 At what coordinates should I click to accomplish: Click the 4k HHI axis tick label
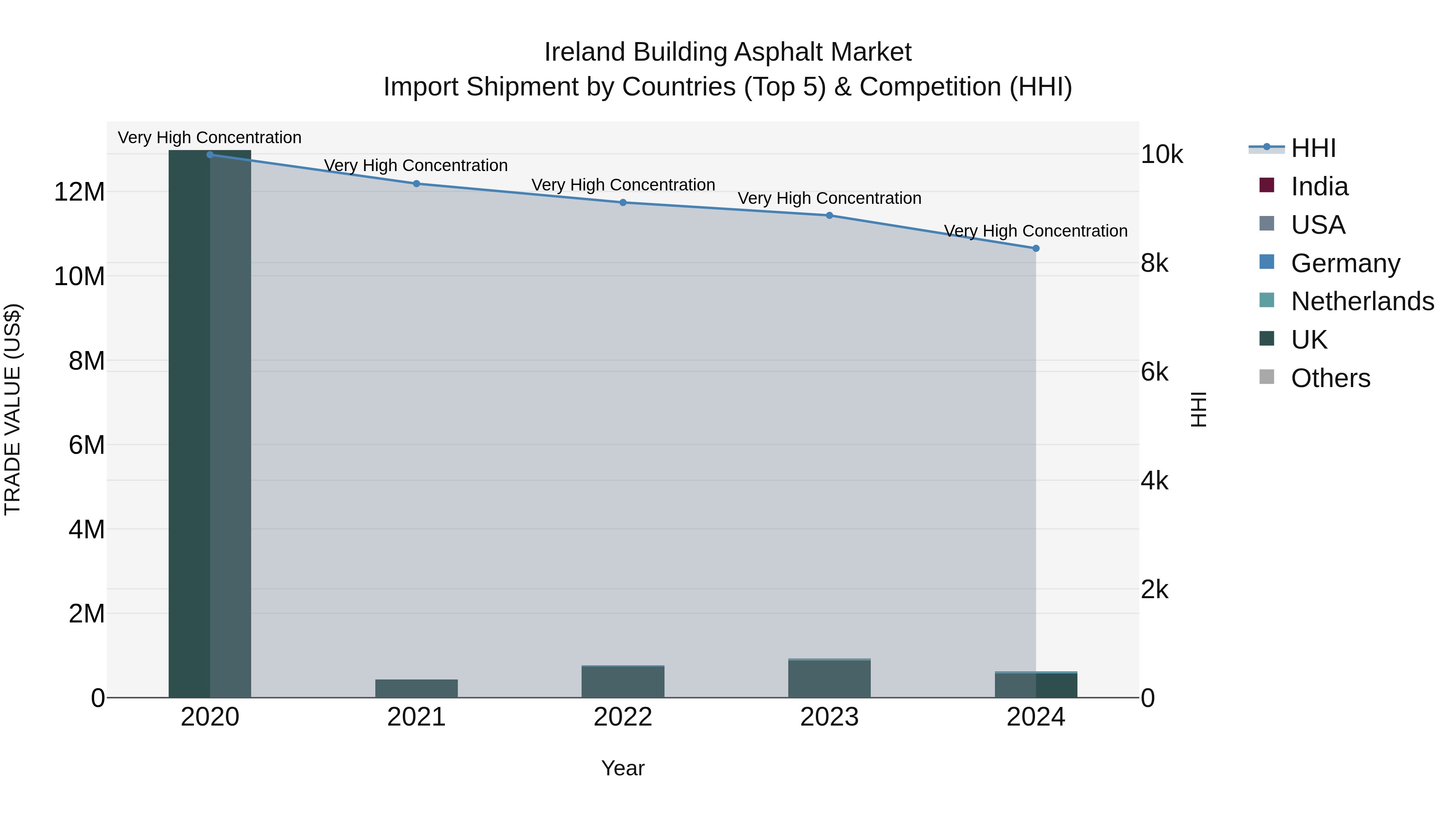point(1155,481)
